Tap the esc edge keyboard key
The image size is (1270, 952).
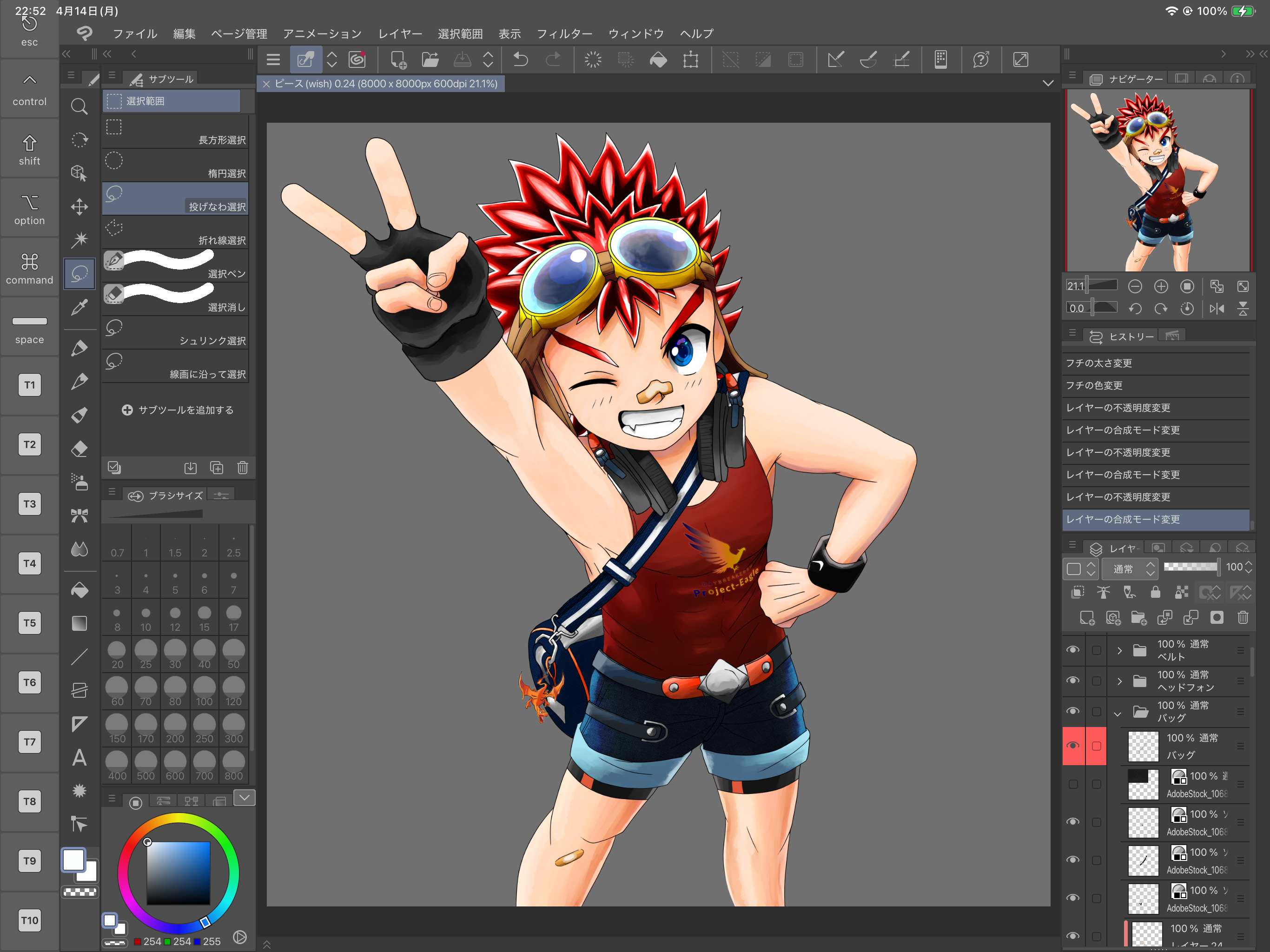[x=29, y=30]
